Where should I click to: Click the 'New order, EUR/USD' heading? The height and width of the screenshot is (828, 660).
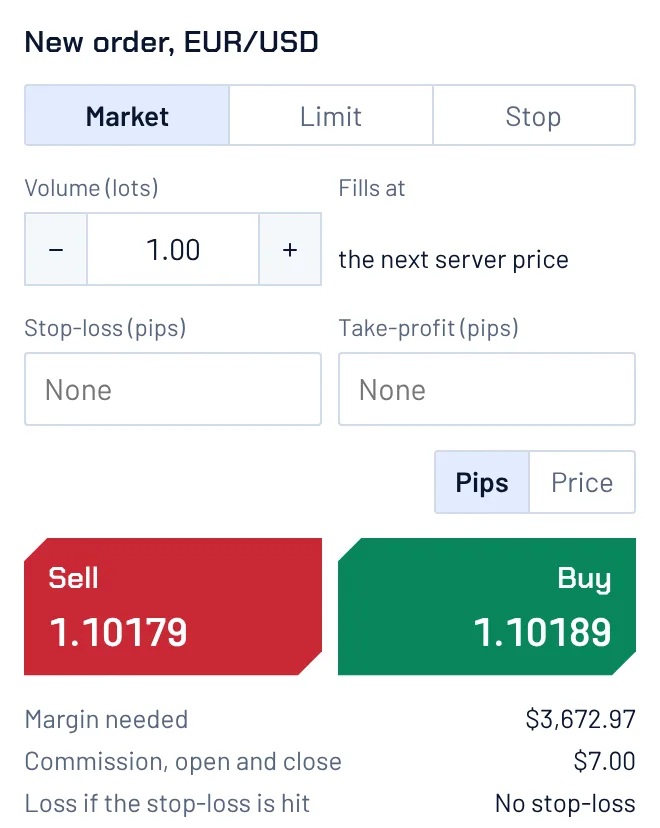172,42
